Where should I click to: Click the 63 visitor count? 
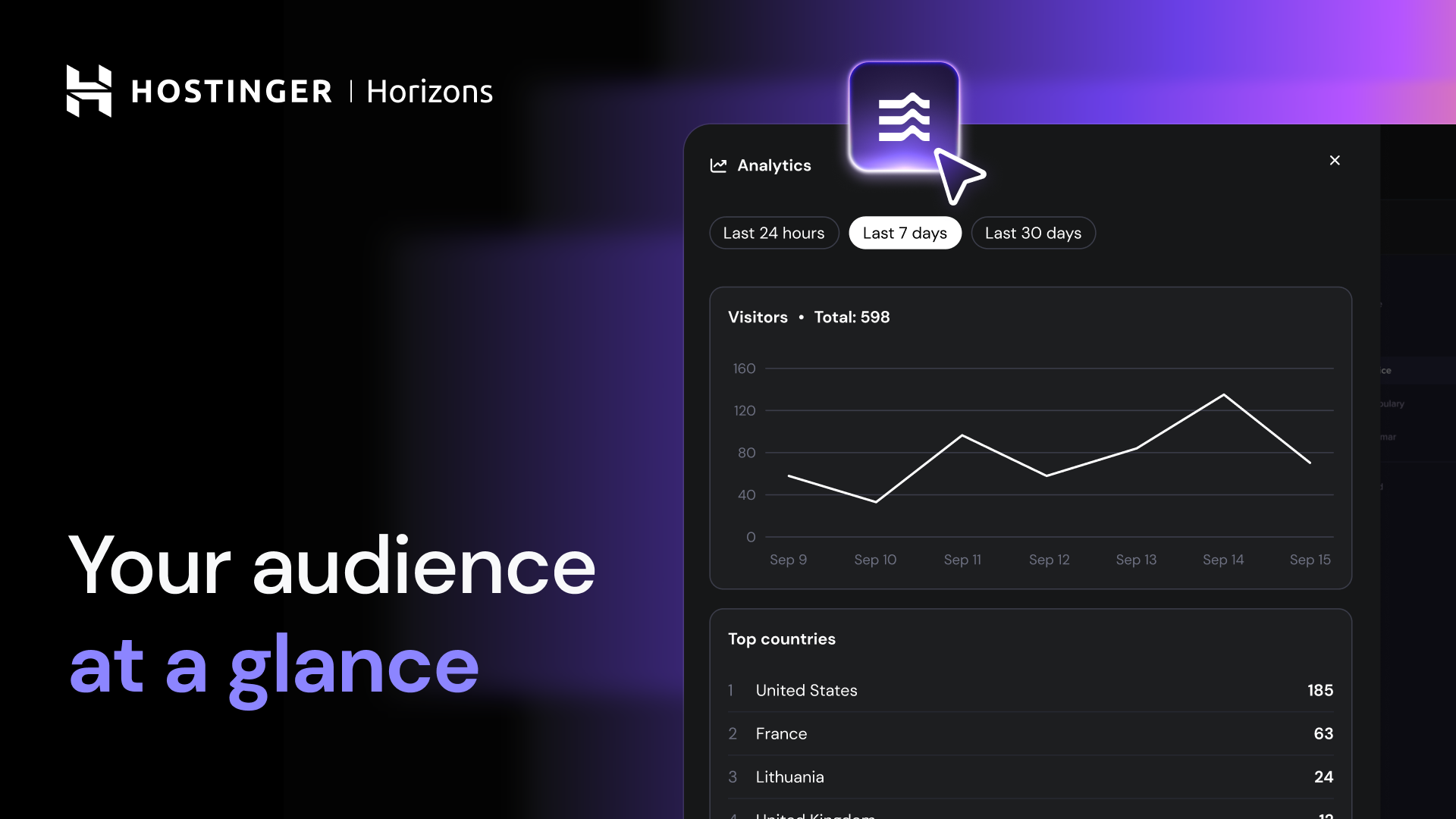[1323, 733]
